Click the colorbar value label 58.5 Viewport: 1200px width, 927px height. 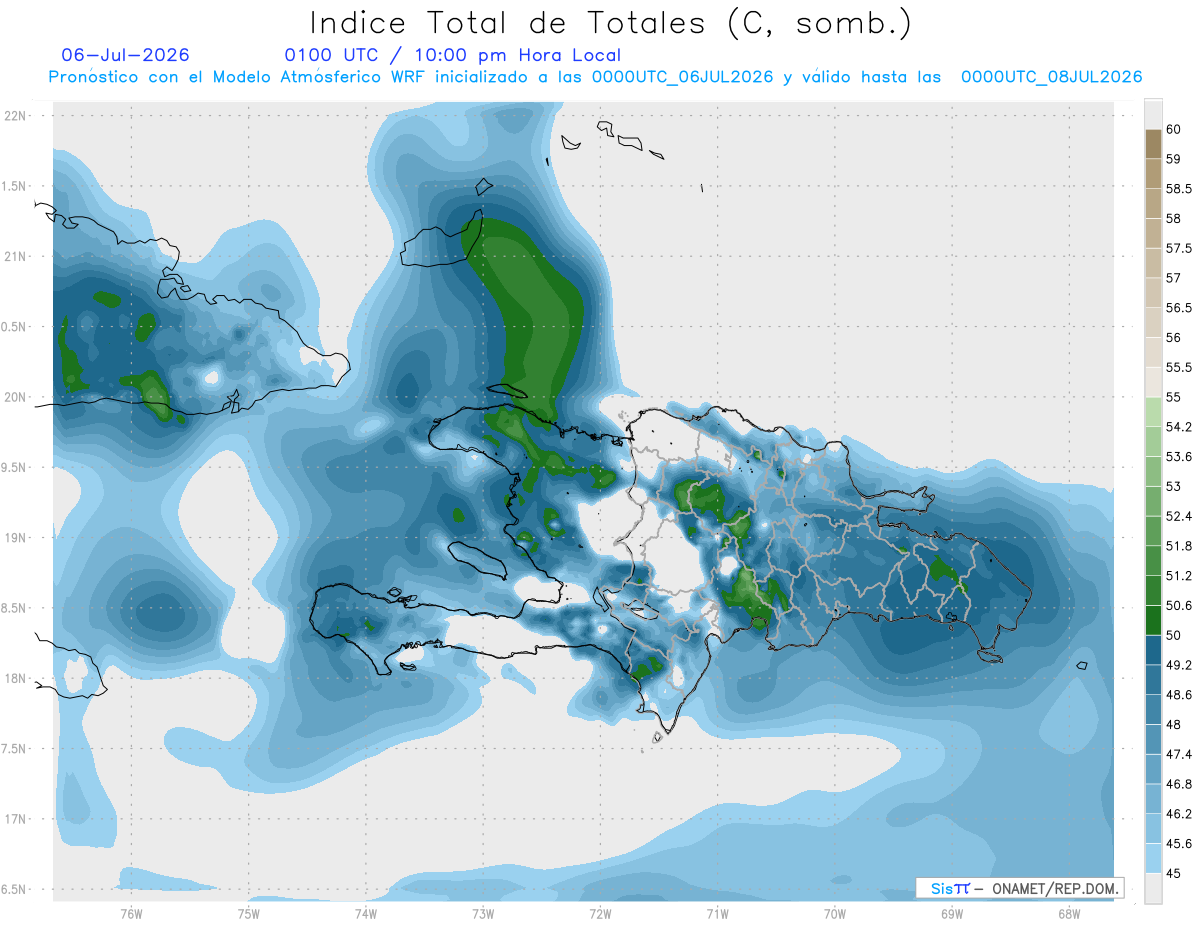[1179, 188]
